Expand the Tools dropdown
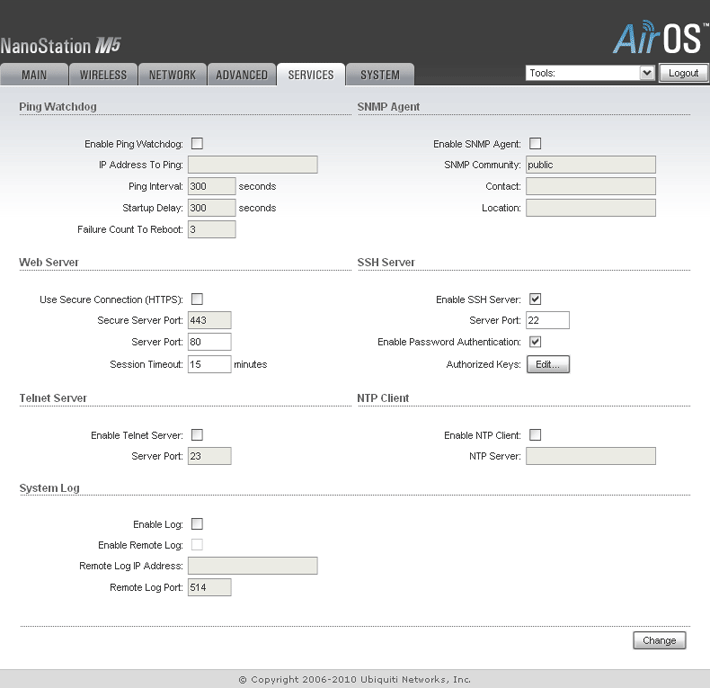 pos(590,73)
